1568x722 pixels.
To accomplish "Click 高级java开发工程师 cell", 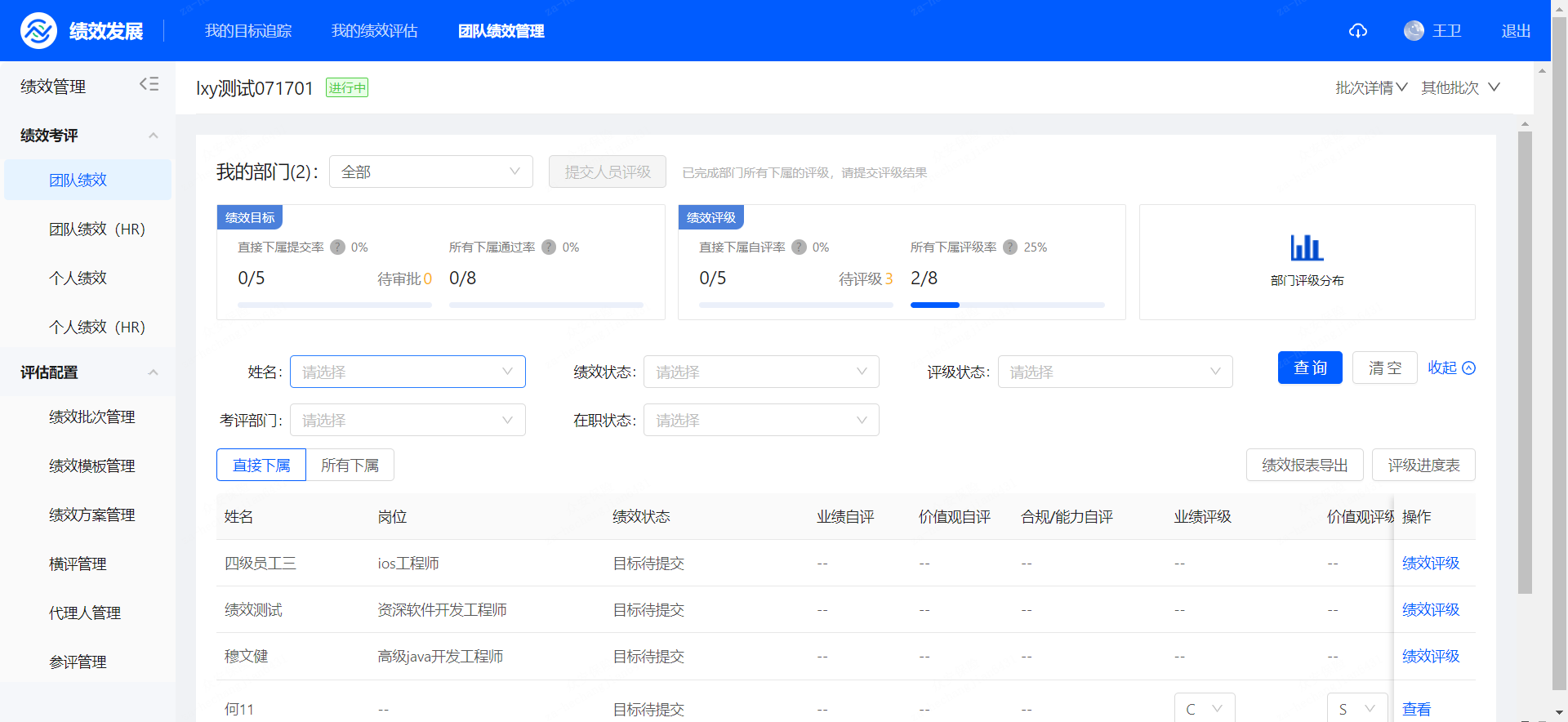I will click(440, 656).
